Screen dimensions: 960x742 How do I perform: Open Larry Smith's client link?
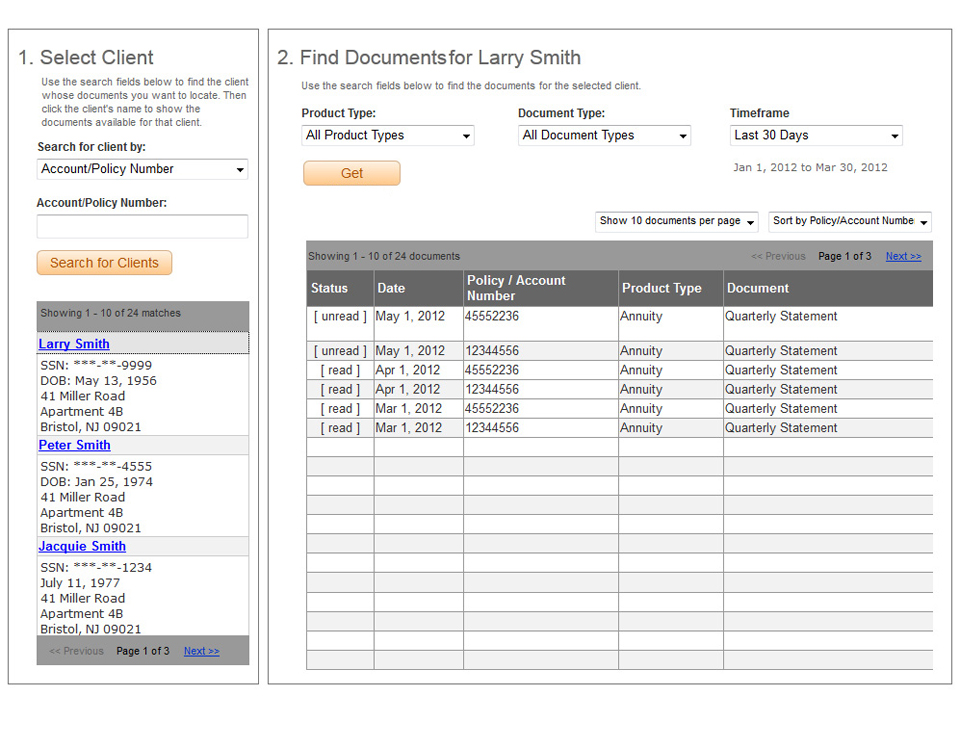click(x=74, y=344)
